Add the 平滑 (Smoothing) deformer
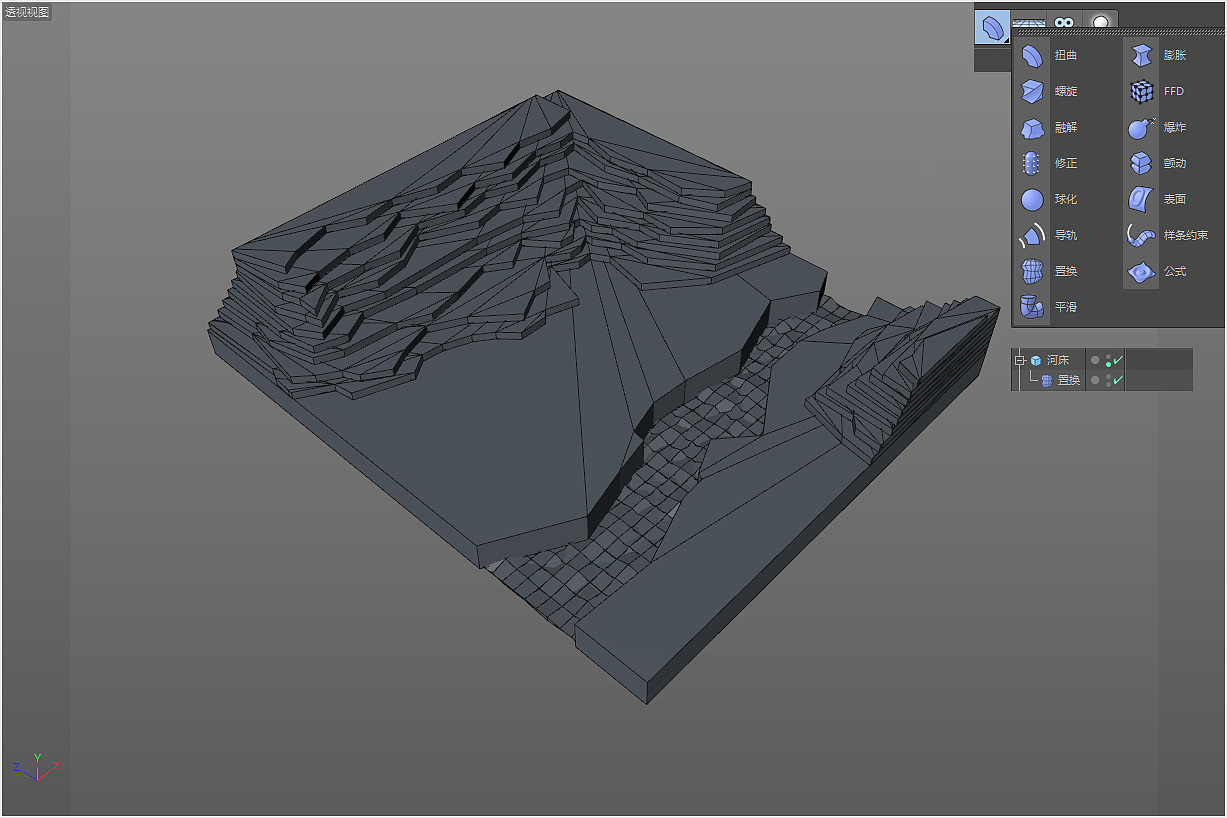Viewport: 1227px width, 818px height. 1050,308
